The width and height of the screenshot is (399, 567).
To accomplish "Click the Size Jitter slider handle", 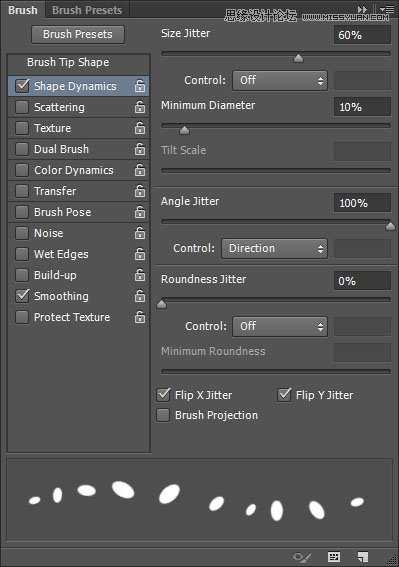I will point(298,58).
